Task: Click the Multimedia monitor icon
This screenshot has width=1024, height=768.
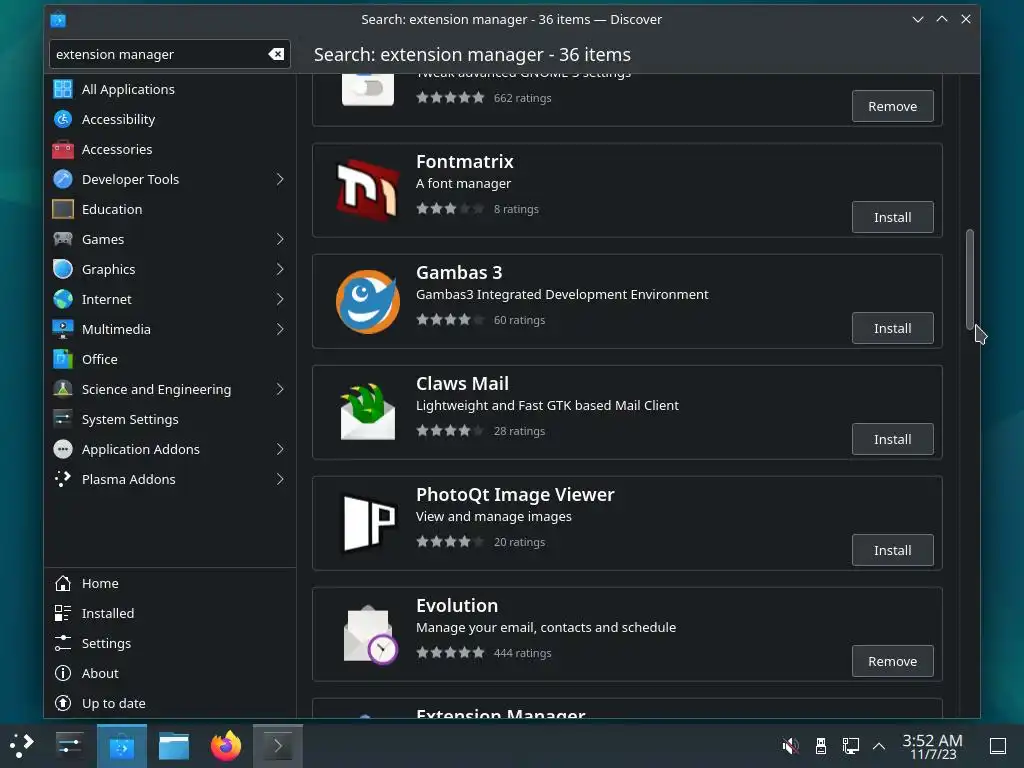Action: click(x=63, y=329)
